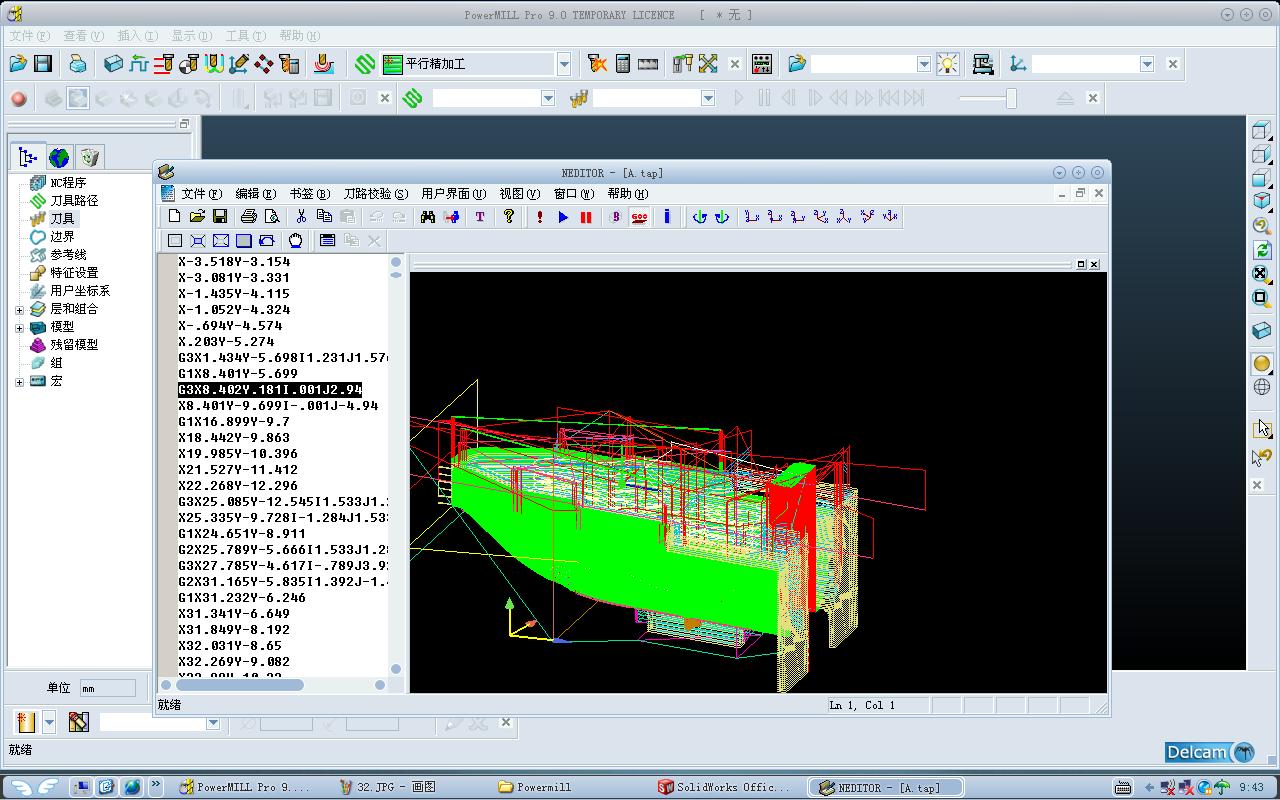Switch to the recycle bin tab in explorer

coord(90,157)
